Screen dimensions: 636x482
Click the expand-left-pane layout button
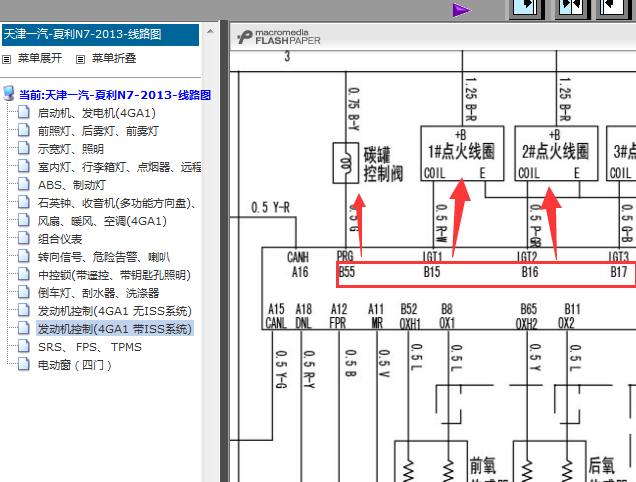tap(525, 7)
